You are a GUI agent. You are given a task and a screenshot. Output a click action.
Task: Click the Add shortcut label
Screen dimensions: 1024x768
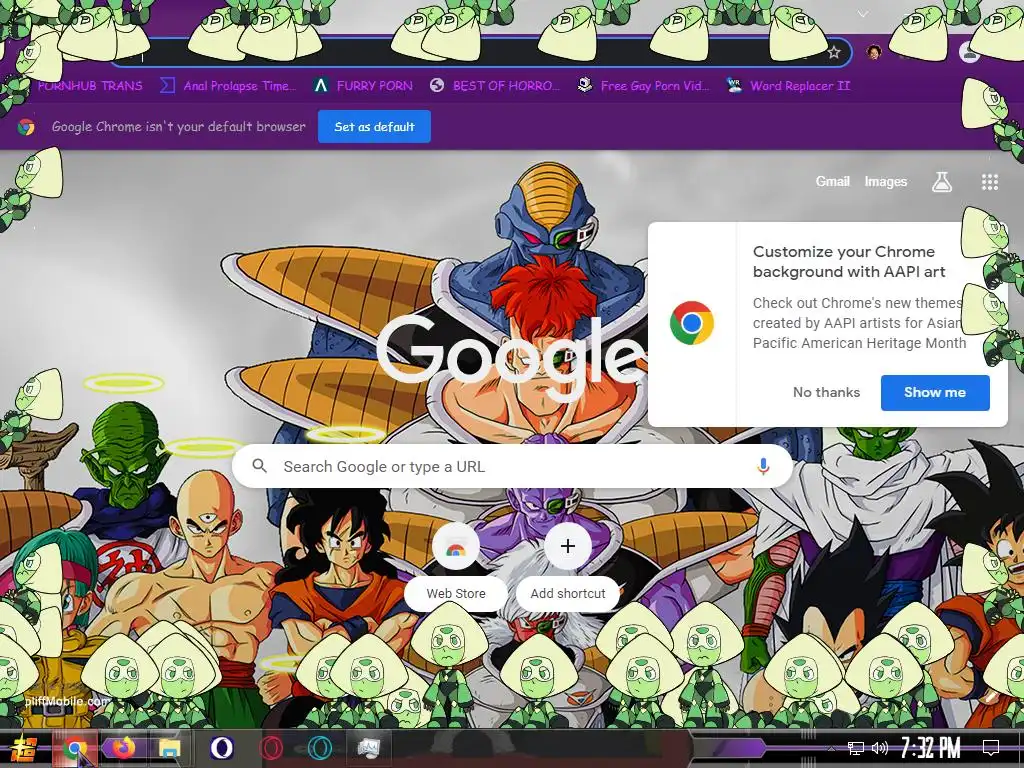(568, 594)
